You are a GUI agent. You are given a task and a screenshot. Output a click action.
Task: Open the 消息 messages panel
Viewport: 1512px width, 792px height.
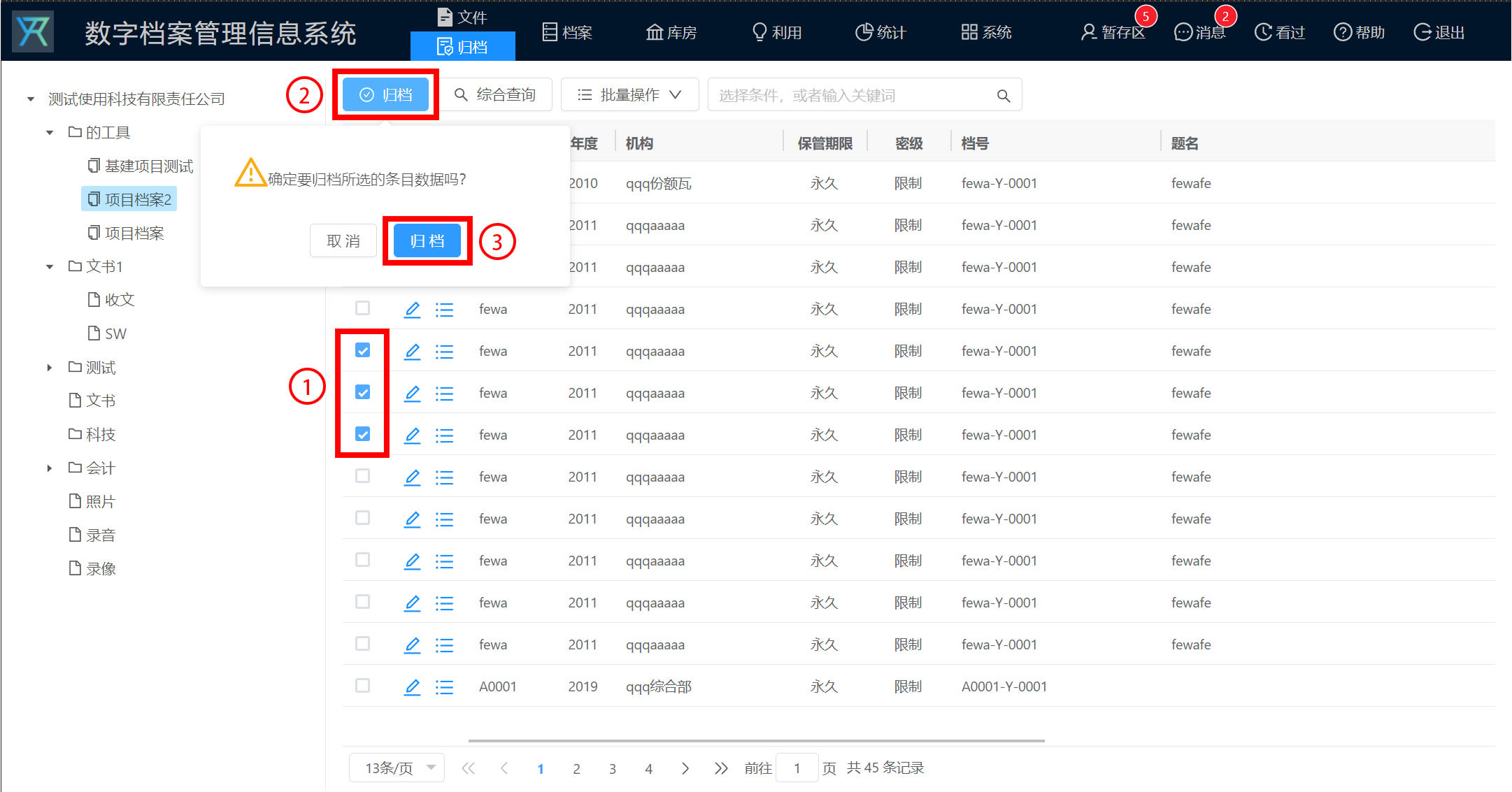1200,32
